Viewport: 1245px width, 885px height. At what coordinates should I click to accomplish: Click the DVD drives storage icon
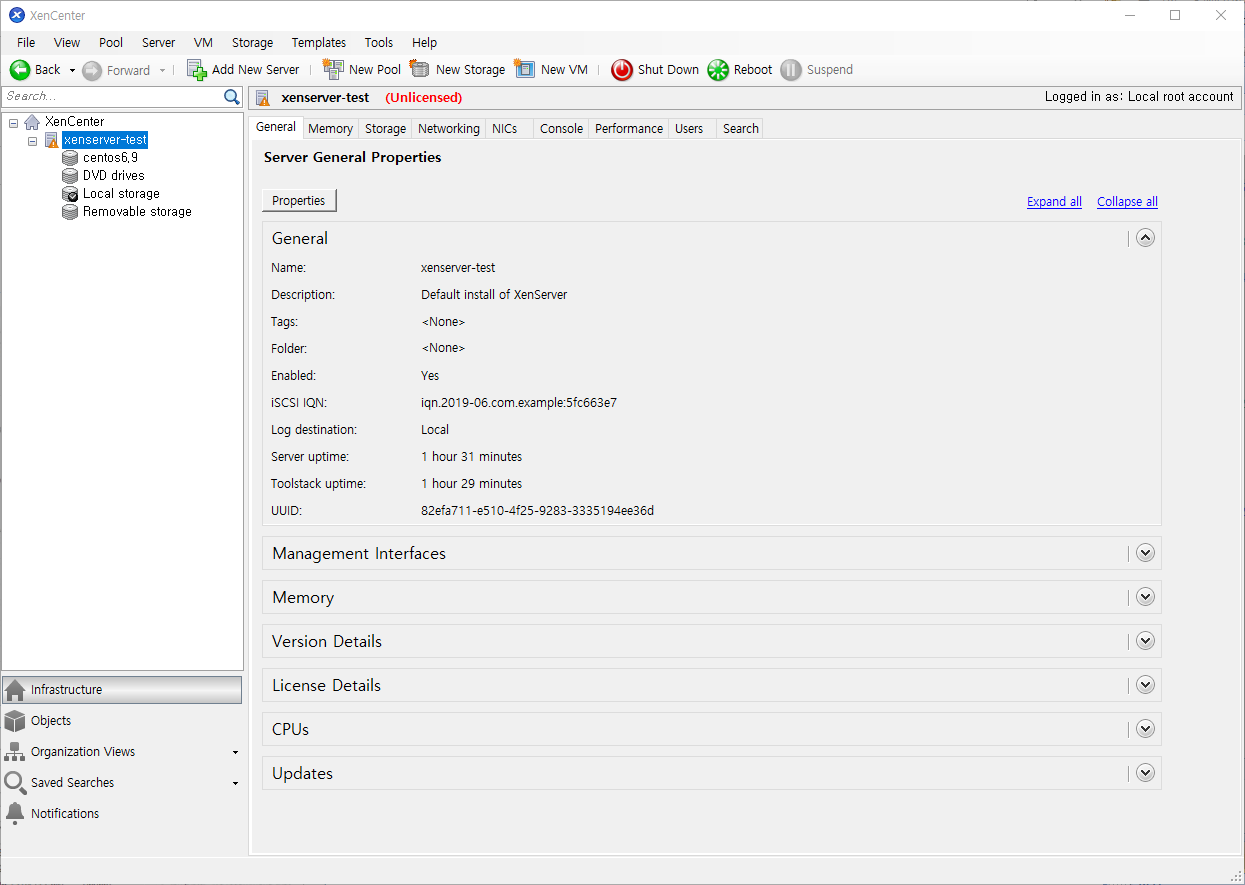pyautogui.click(x=70, y=176)
